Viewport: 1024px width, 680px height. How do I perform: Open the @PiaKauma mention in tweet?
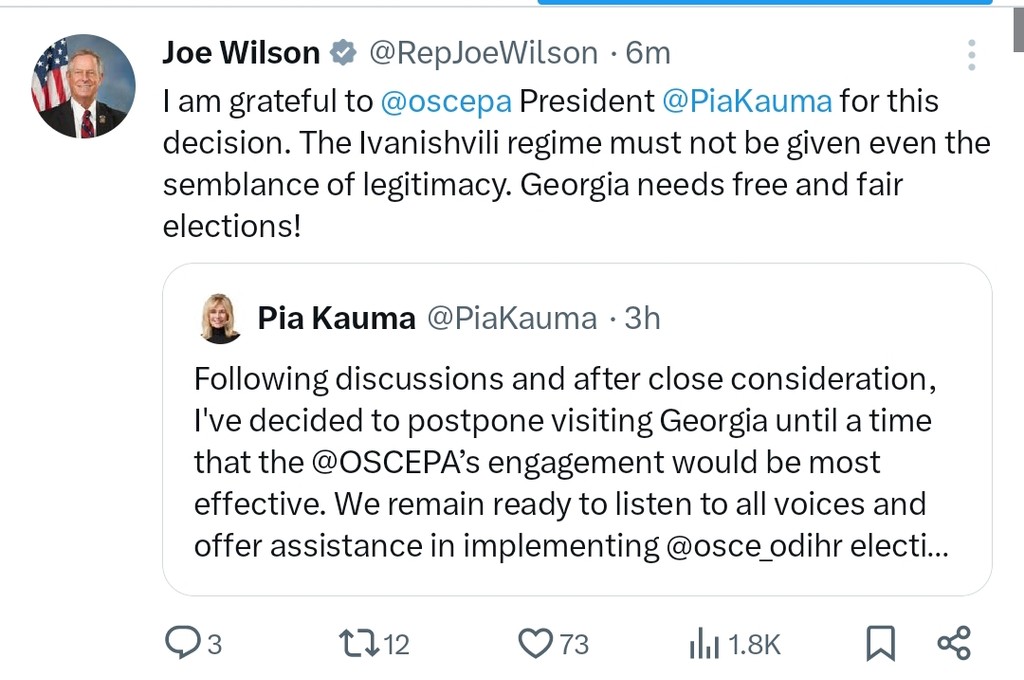click(x=746, y=102)
